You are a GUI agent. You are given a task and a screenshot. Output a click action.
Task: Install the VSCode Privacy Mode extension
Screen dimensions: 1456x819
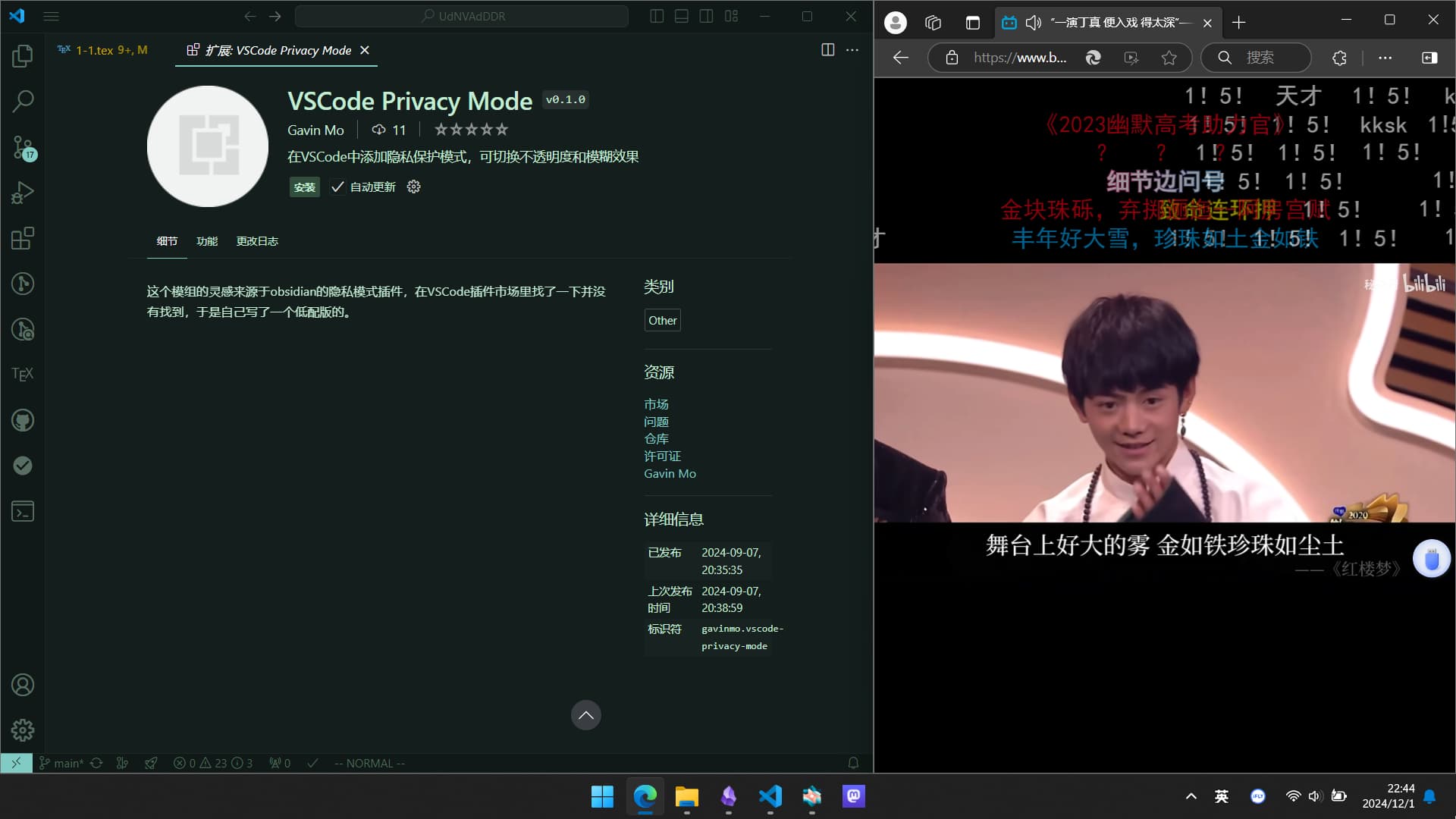[x=305, y=187]
